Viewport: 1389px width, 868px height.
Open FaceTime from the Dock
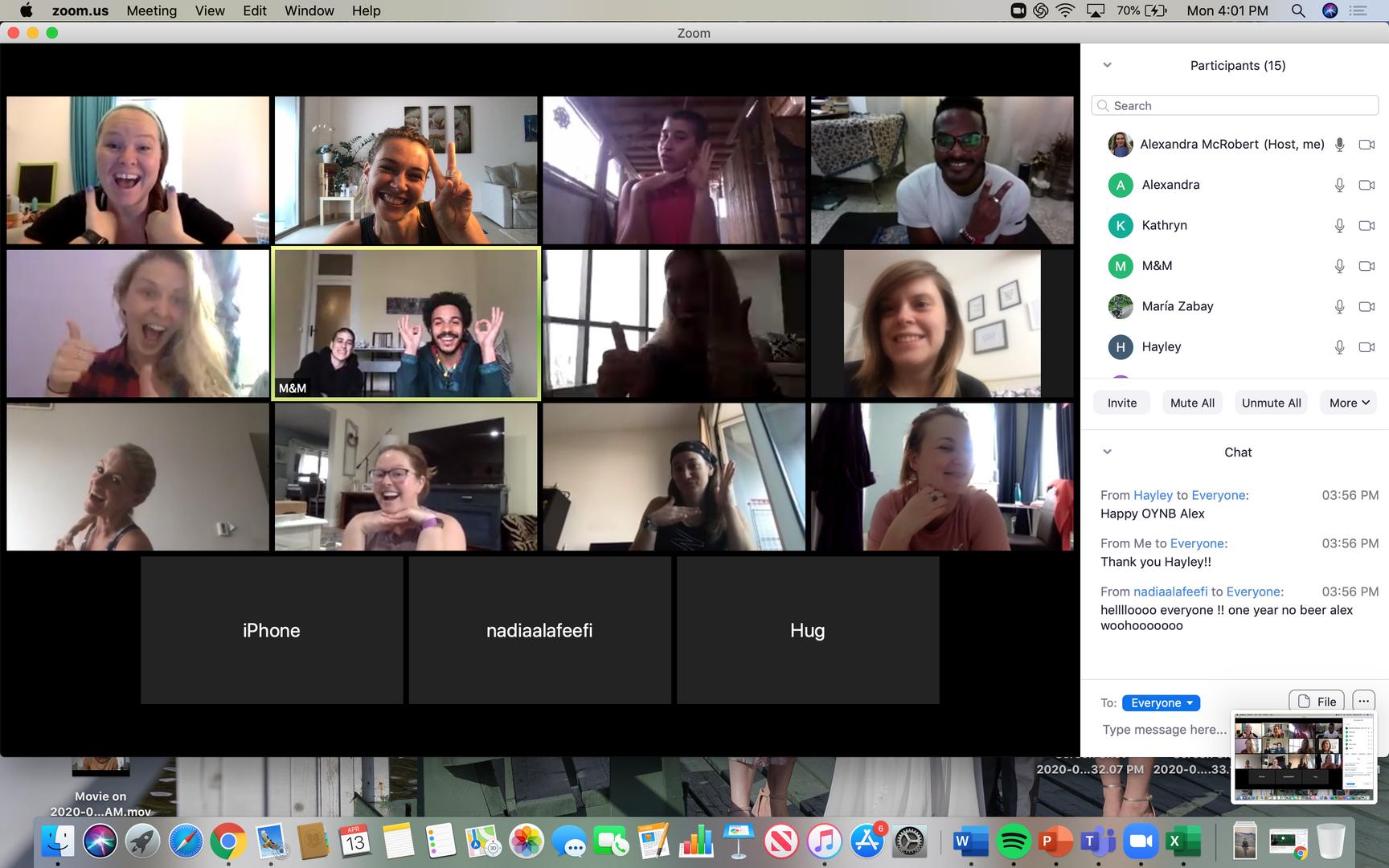[612, 841]
